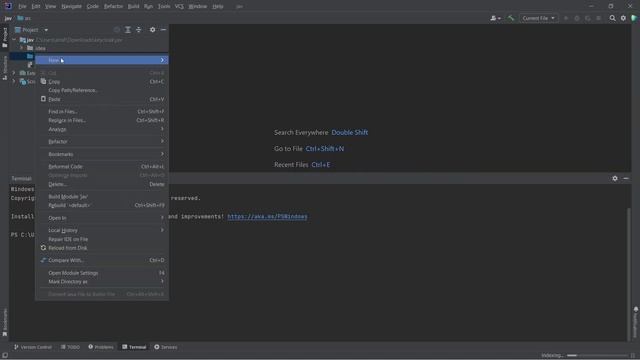Open Current File run configuration dropdown
The width and height of the screenshot is (640, 360).
tap(538, 18)
